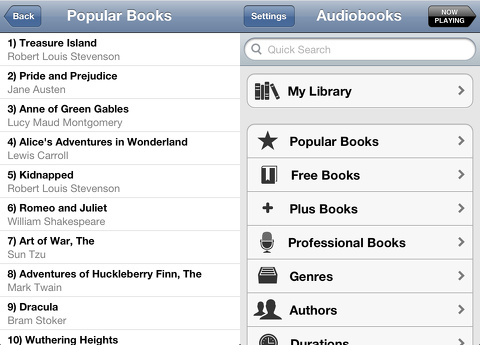This screenshot has height=360, width=480.
Task: Click the star icon for Popular Books
Action: click(x=268, y=141)
